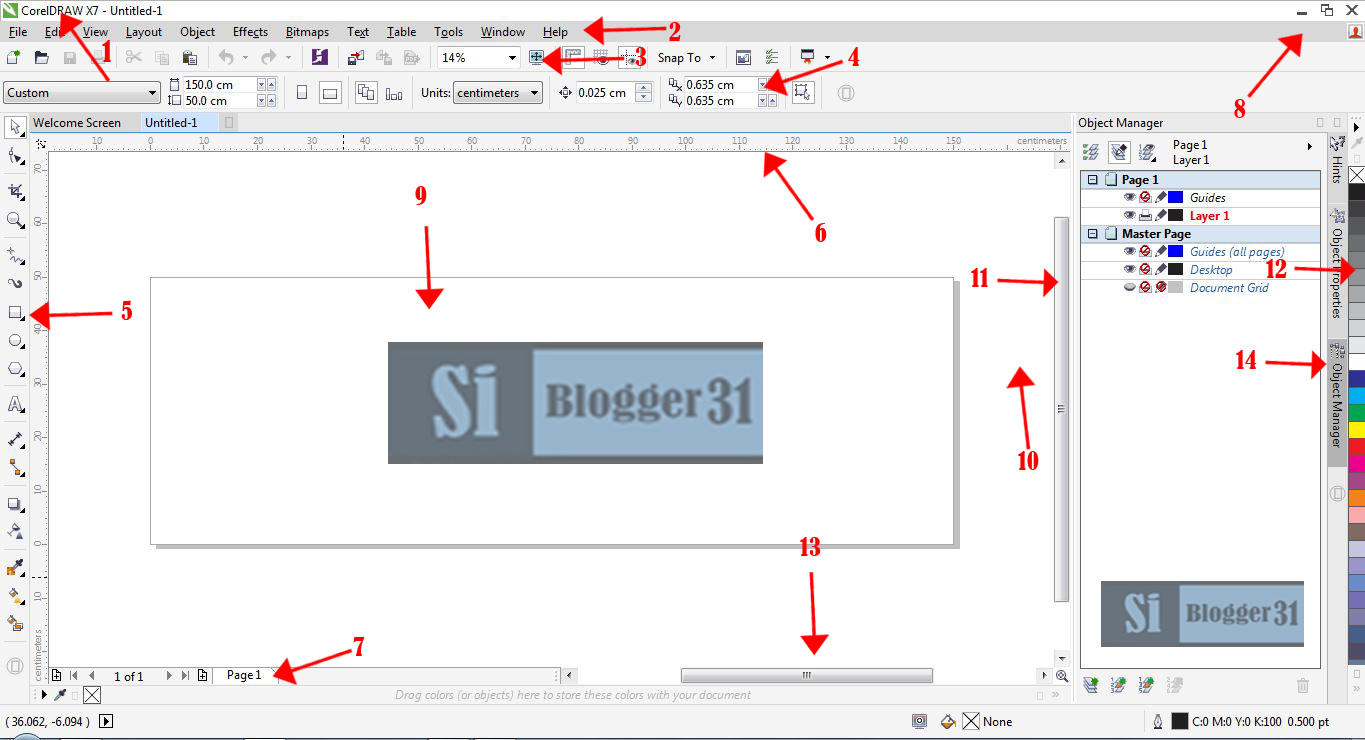Screen dimensions: 1365x740
Task: Select the Parallel Dimension tool
Action: click(15, 439)
